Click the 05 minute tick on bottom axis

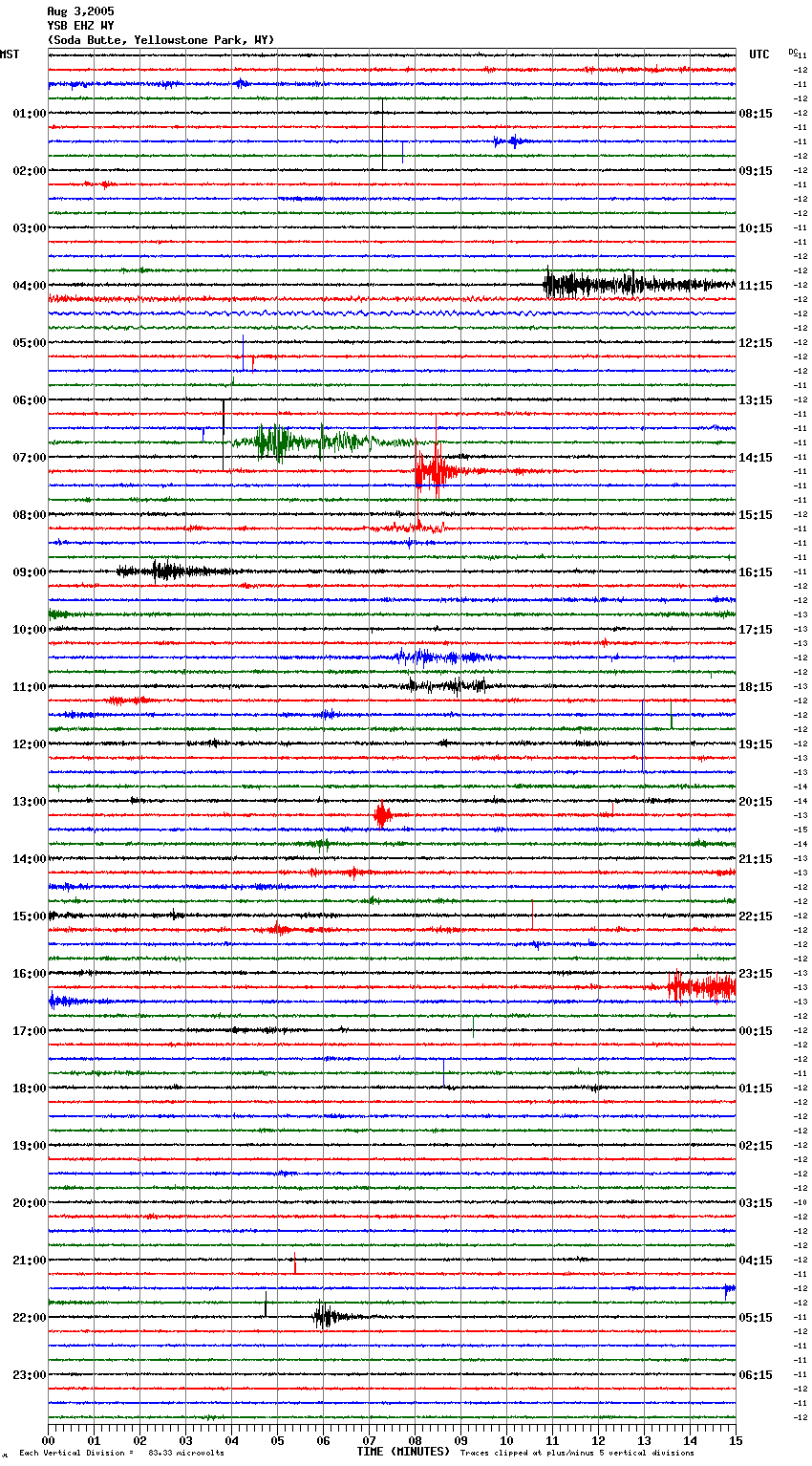click(277, 1439)
